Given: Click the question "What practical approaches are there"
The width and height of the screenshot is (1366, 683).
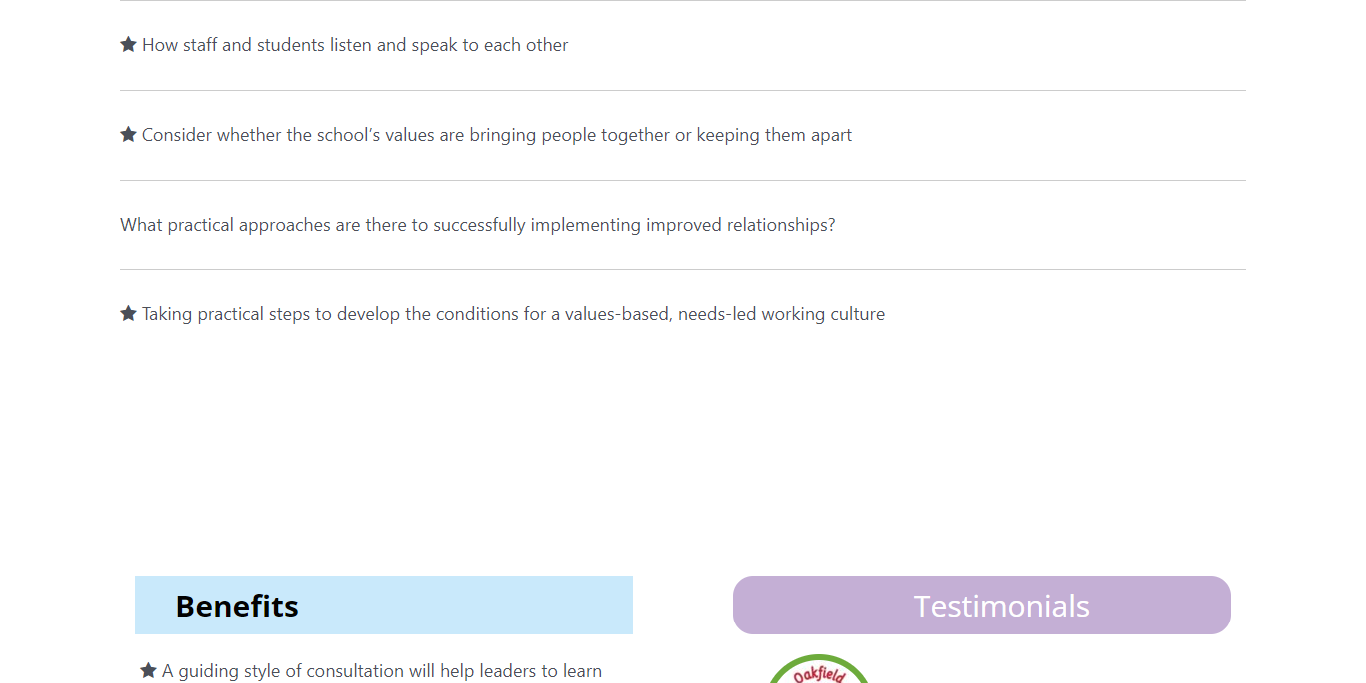Looking at the screenshot, I should click(477, 225).
